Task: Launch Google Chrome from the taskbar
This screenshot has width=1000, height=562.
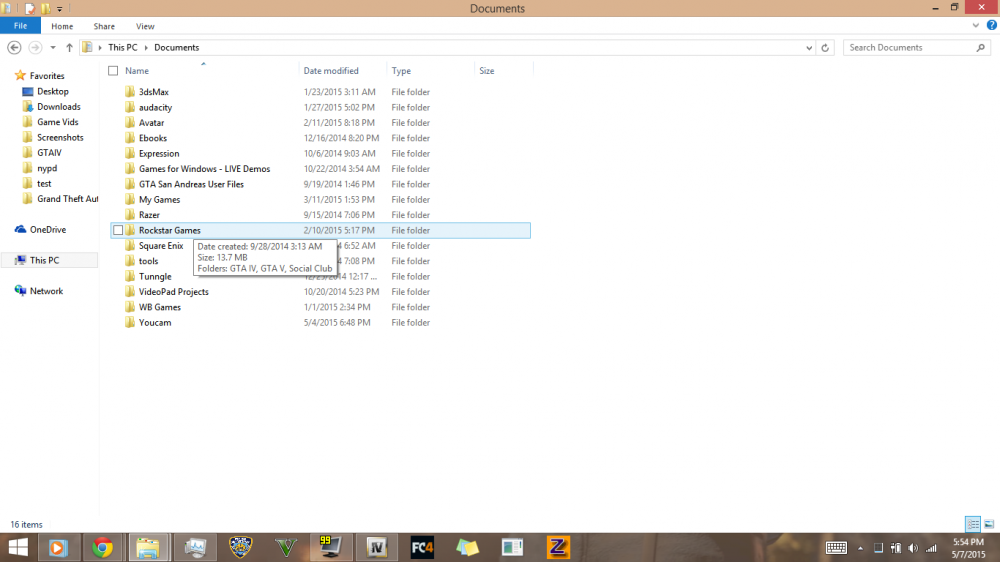Action: [x=103, y=547]
